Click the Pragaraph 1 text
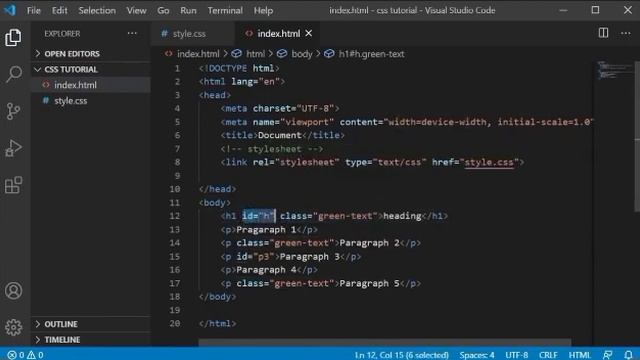640x360 pixels. (x=266, y=229)
